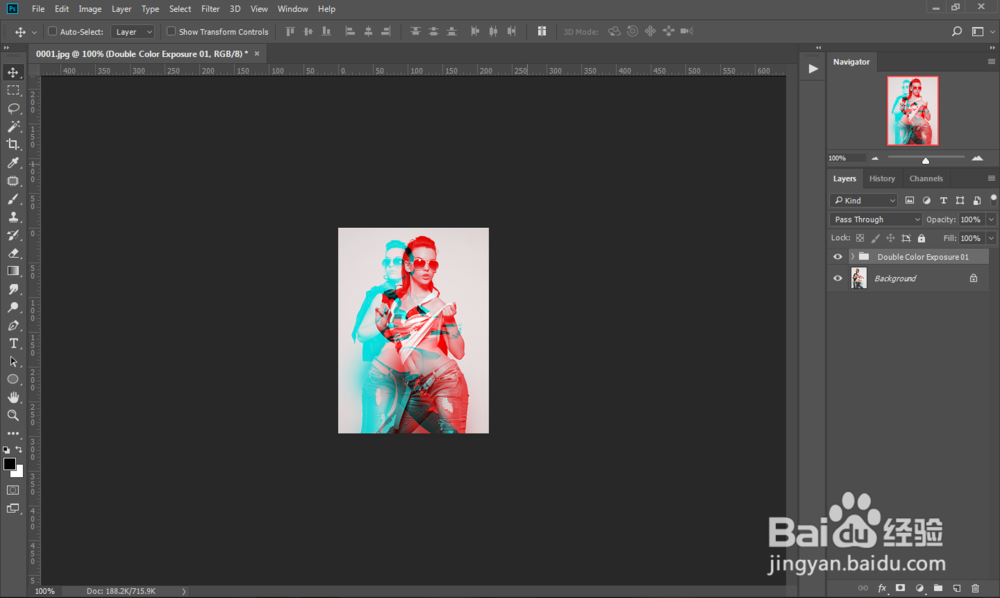Open the Fill slider dropdown arrow
Screen dimensions: 1000x598
point(991,238)
